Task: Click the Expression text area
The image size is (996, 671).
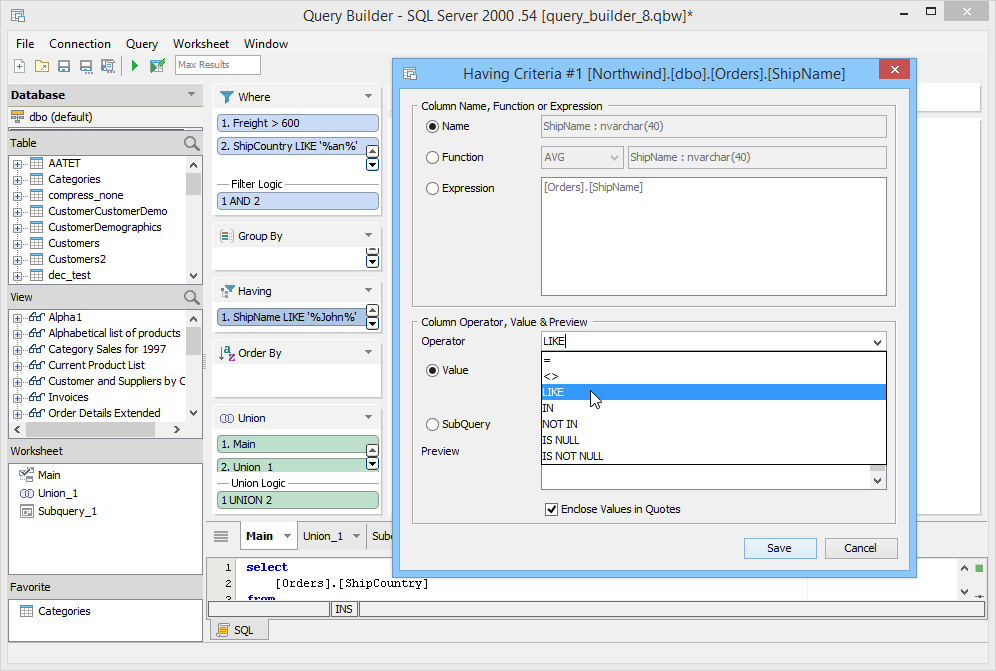Action: pyautogui.click(x=713, y=236)
